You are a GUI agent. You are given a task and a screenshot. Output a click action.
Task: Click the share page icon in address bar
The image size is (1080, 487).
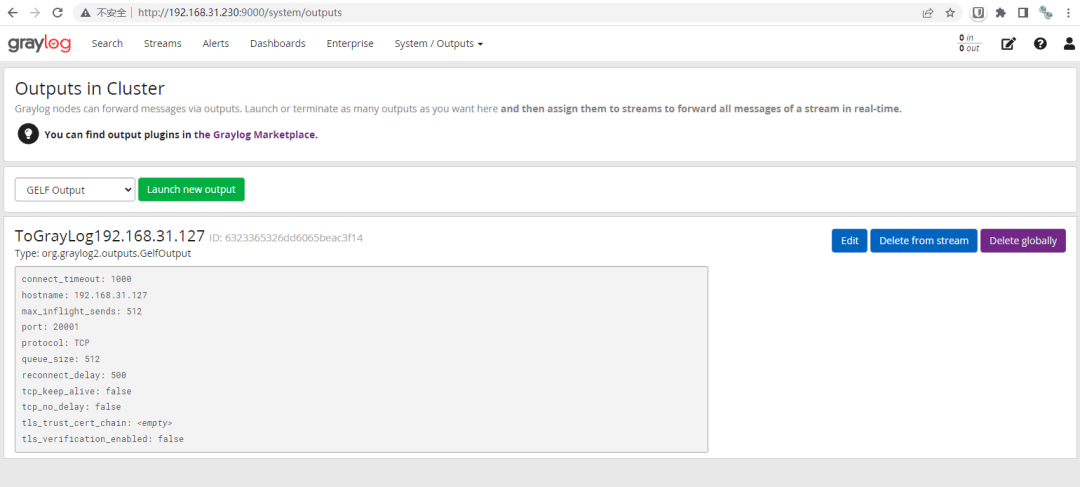928,12
